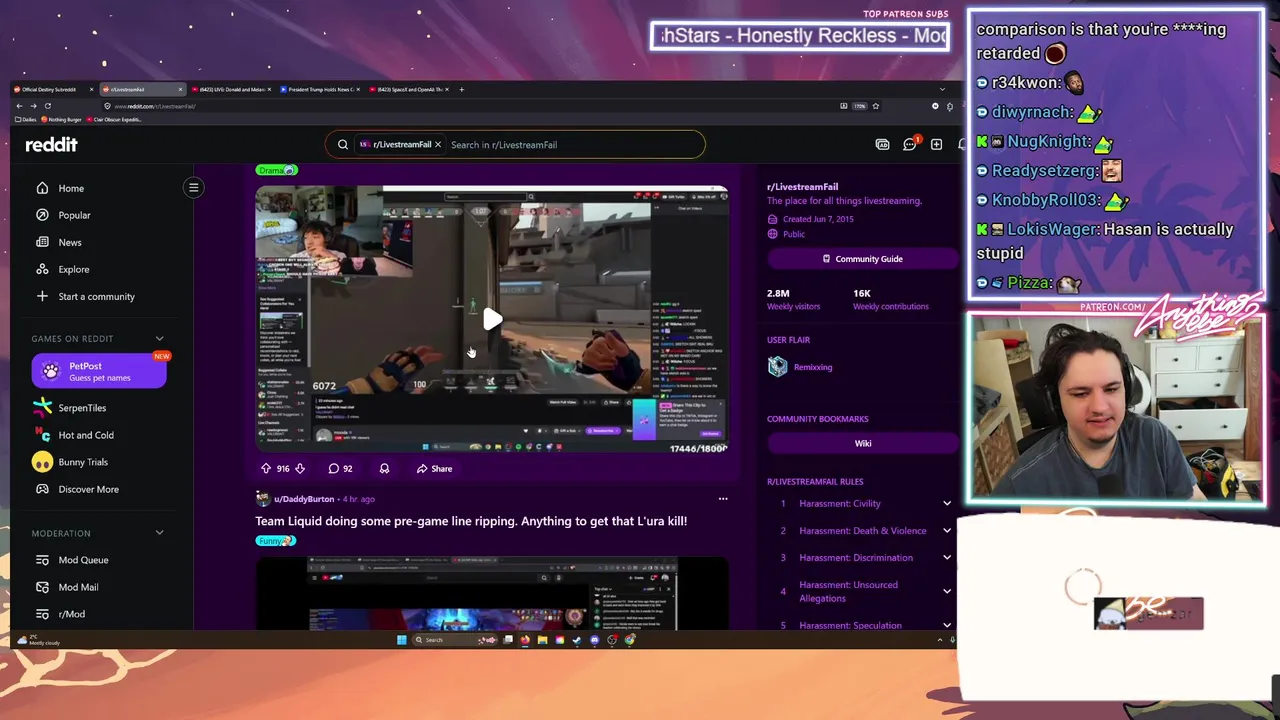This screenshot has width=1280, height=720.
Task: Click the reddit.com address bar
Action: click(x=470, y=106)
